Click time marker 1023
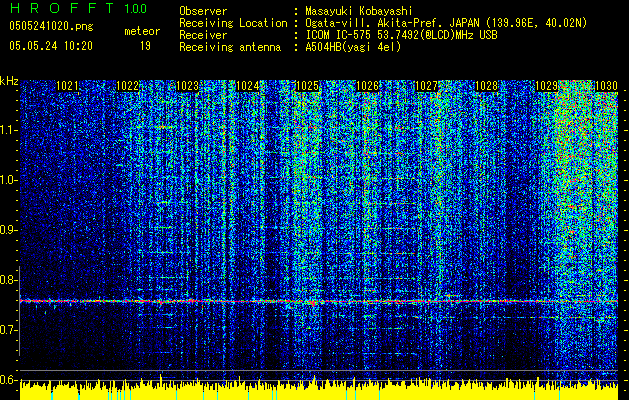 click(x=187, y=86)
